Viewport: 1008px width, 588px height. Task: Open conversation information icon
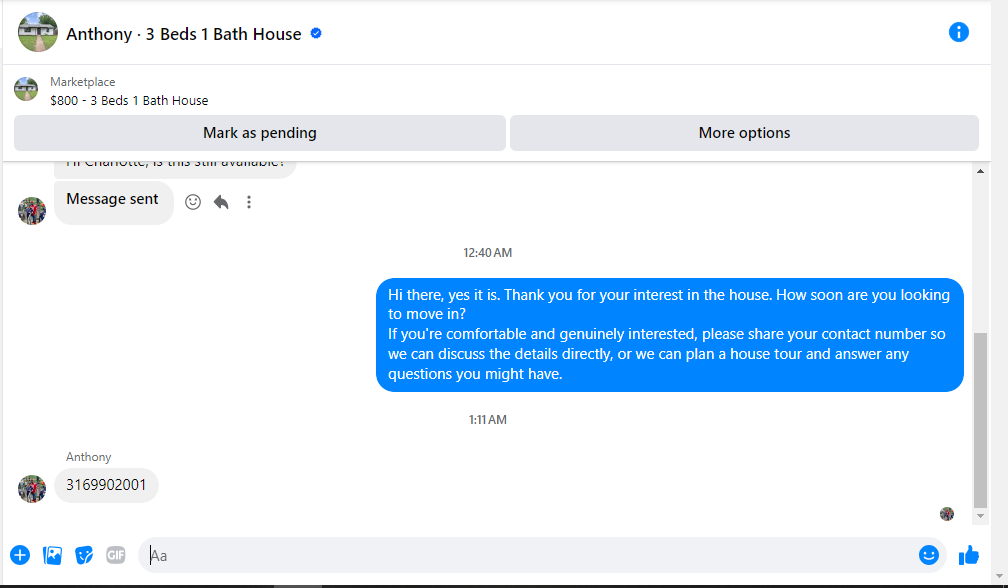tap(958, 32)
